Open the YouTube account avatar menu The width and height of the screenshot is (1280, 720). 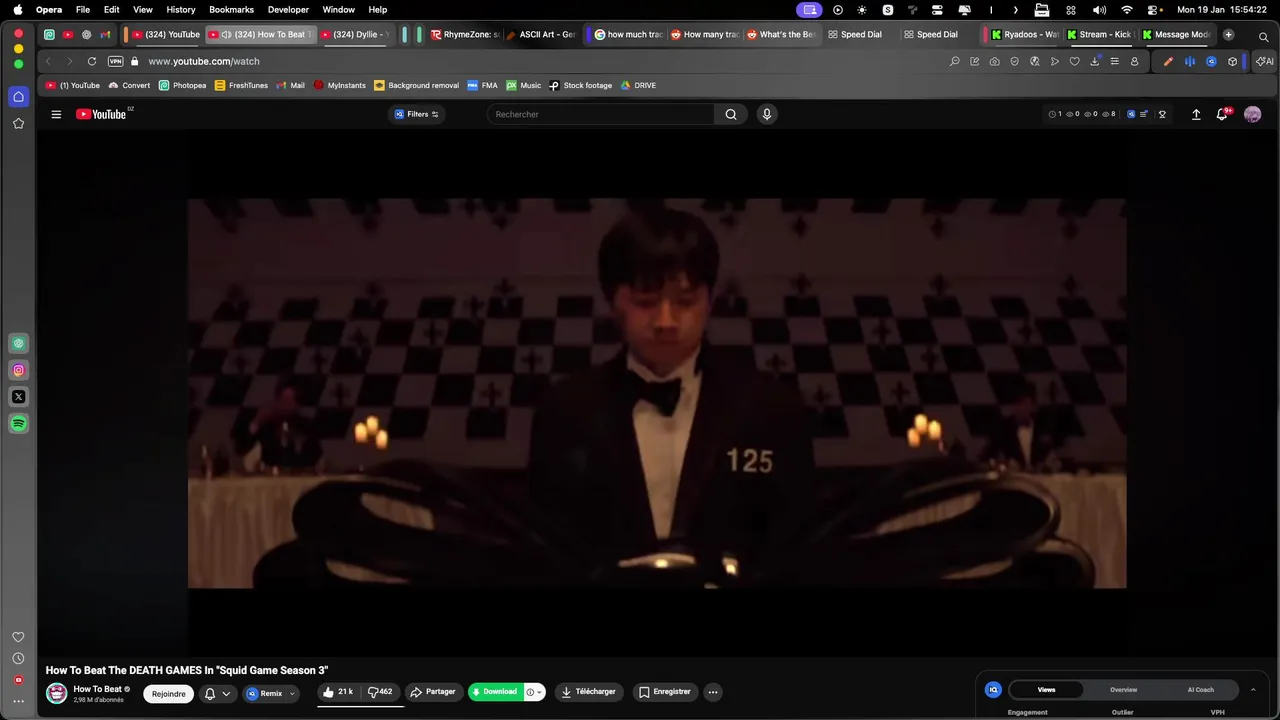click(x=1252, y=114)
